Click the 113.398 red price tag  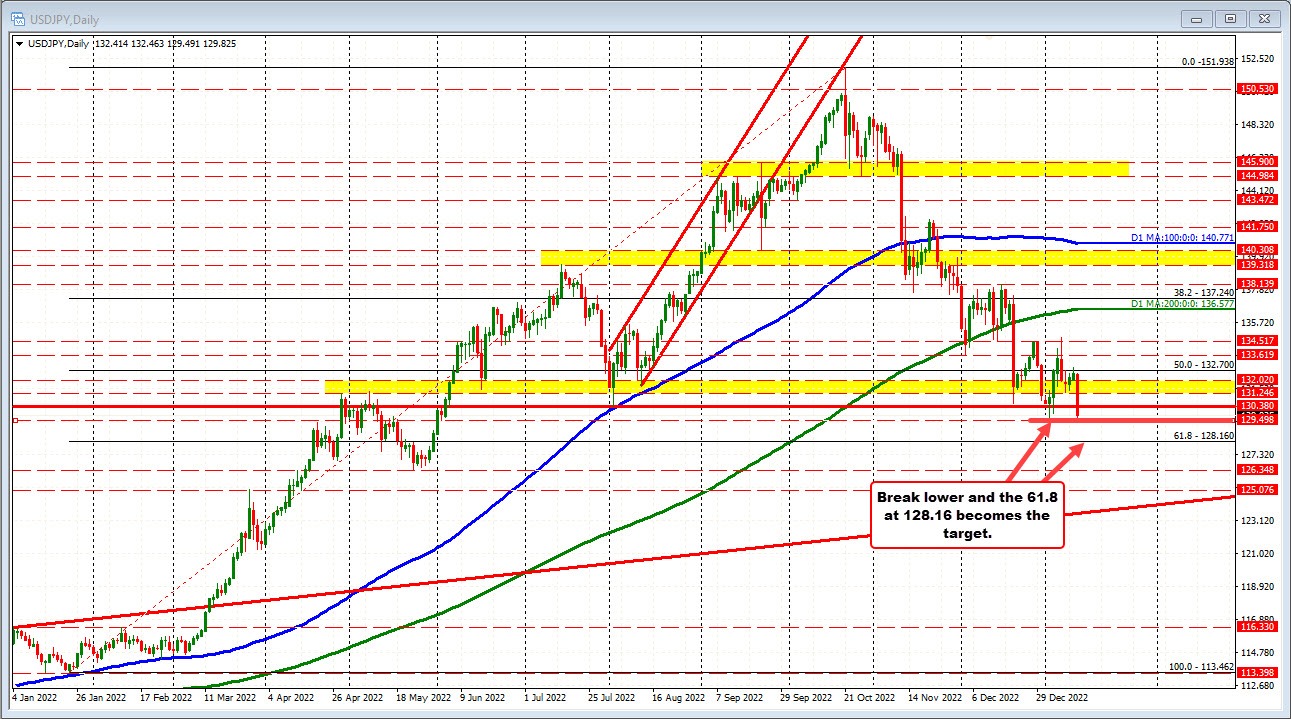tap(1256, 672)
